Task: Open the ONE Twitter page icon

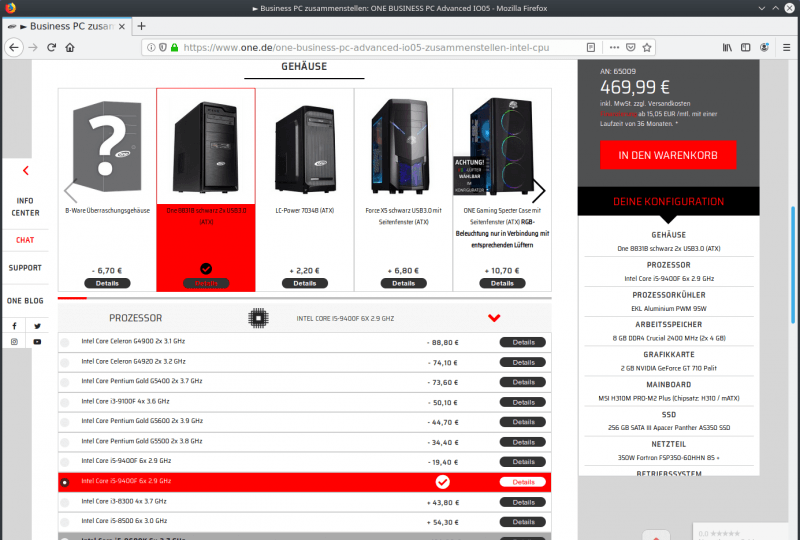Action: click(x=37, y=326)
